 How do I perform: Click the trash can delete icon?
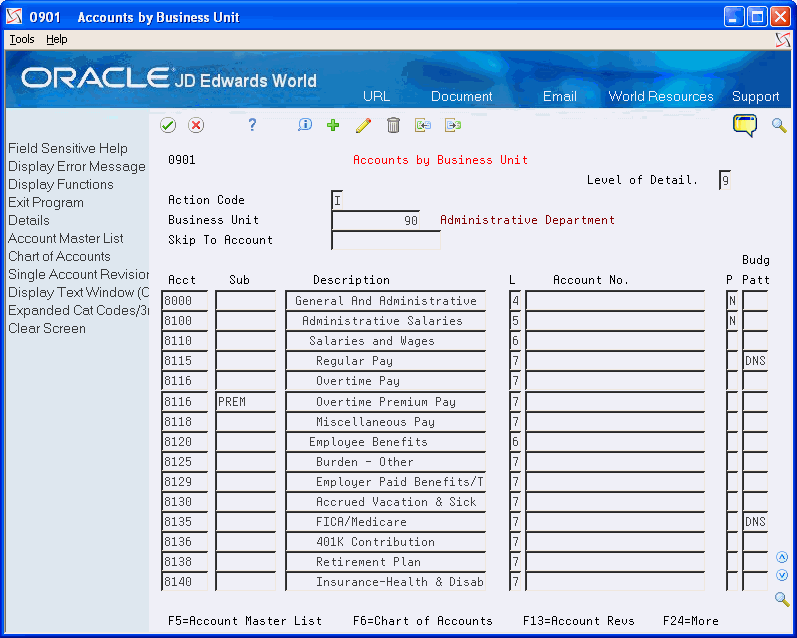click(393, 125)
